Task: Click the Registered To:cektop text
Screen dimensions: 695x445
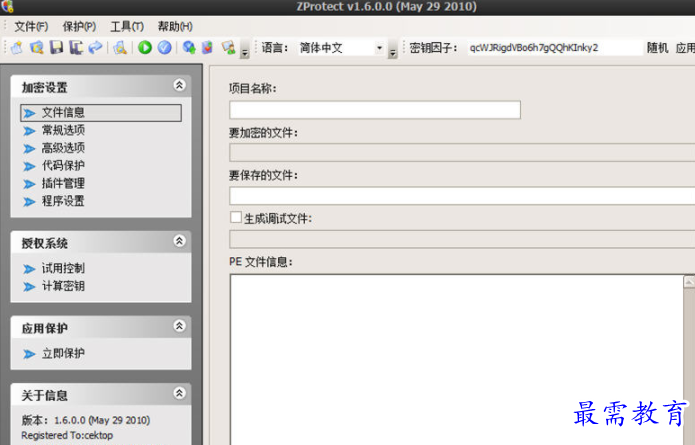Action: pyautogui.click(x=67, y=436)
